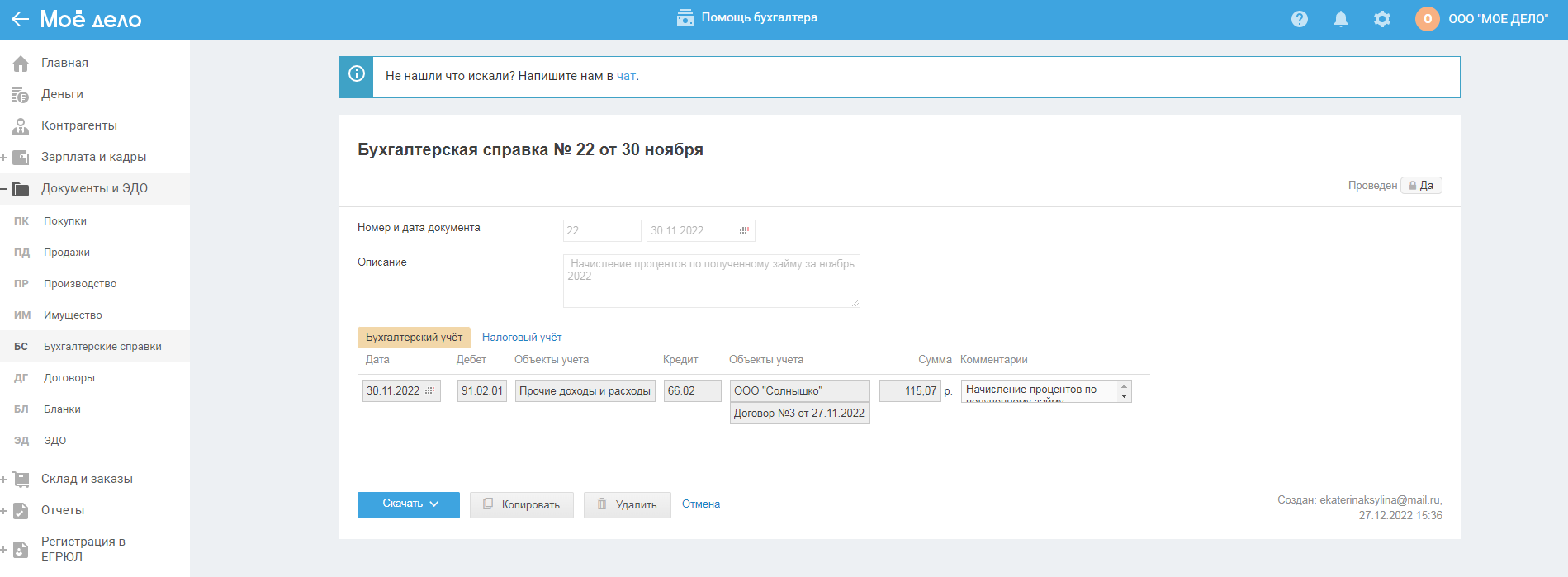Click the Контрагенты sidebar label
This screenshot has width=1568, height=577.
pos(79,125)
